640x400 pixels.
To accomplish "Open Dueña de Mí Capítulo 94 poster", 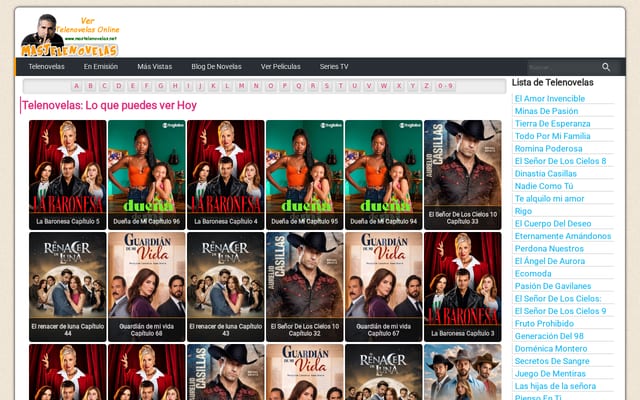I will click(x=384, y=175).
